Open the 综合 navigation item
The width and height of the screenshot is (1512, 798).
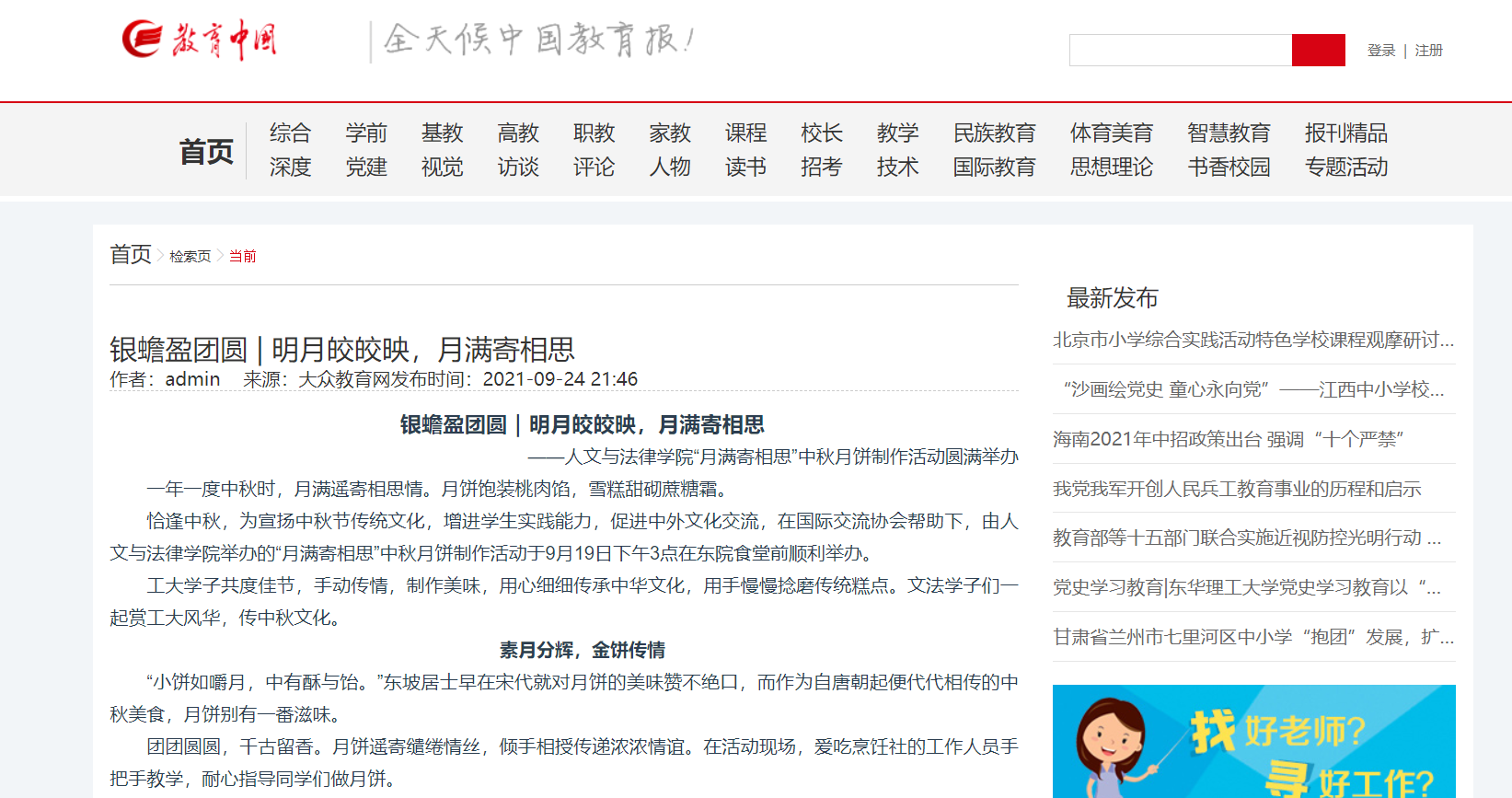click(290, 133)
